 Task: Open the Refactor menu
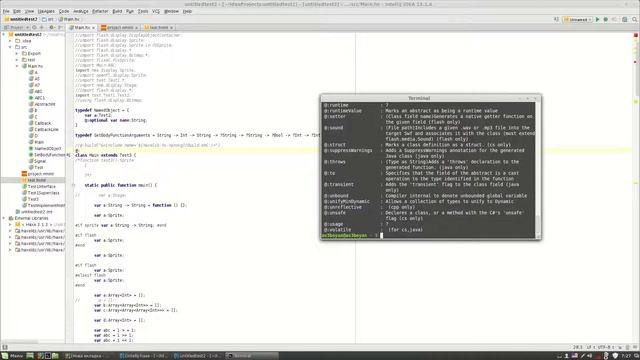pos(100,11)
